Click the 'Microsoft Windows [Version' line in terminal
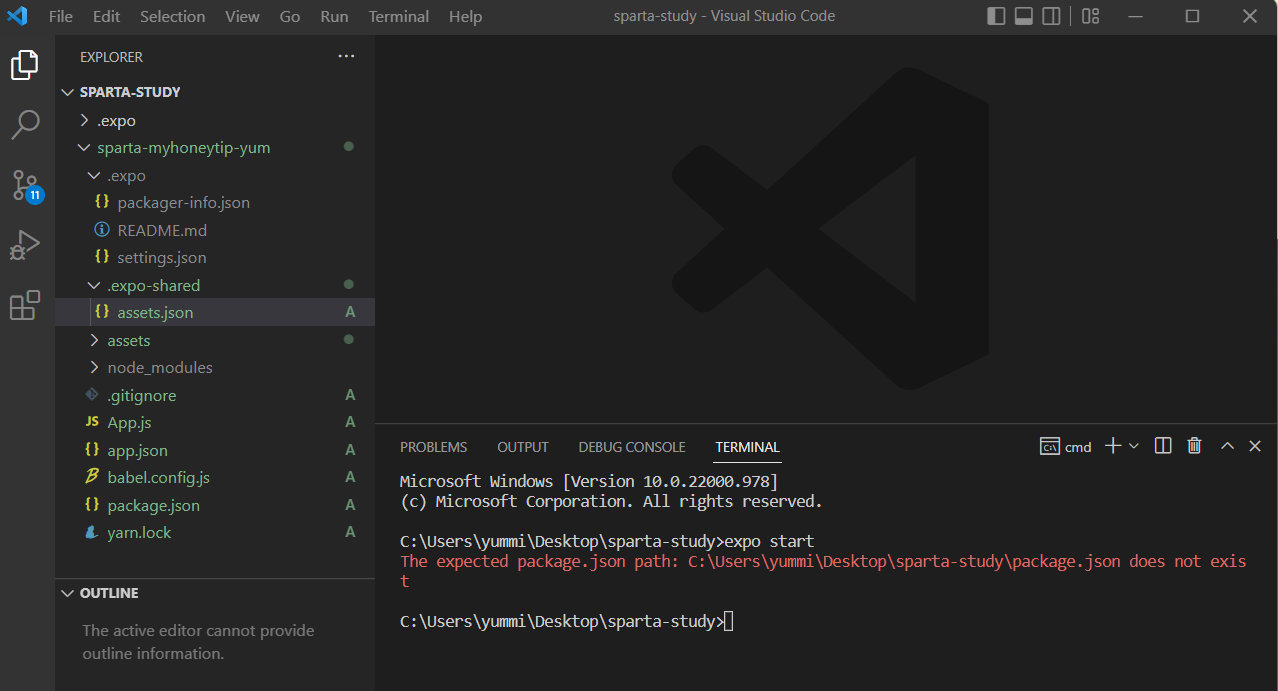1278x691 pixels. coord(588,481)
